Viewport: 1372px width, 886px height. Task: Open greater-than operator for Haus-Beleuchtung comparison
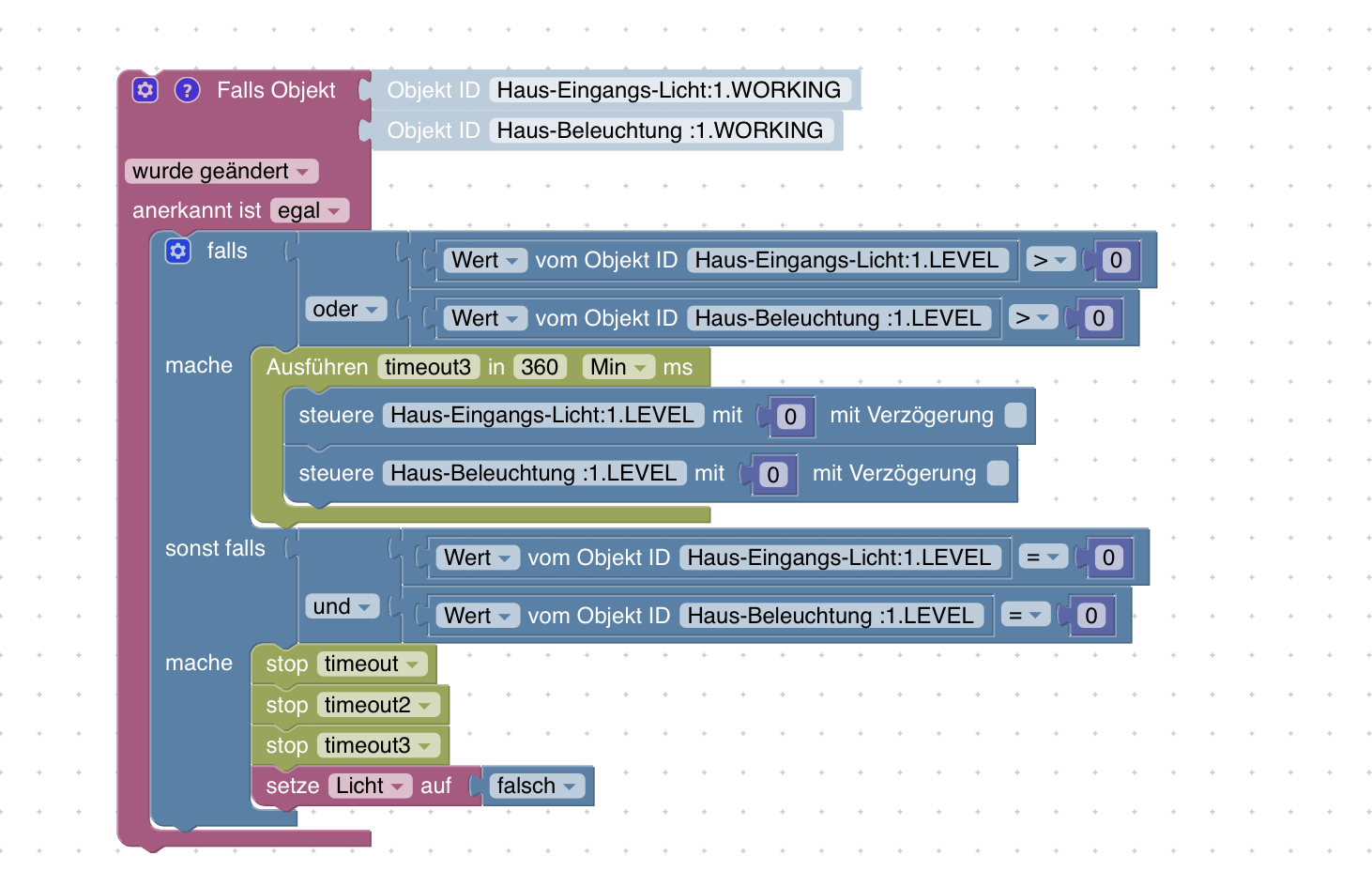(x=1033, y=318)
